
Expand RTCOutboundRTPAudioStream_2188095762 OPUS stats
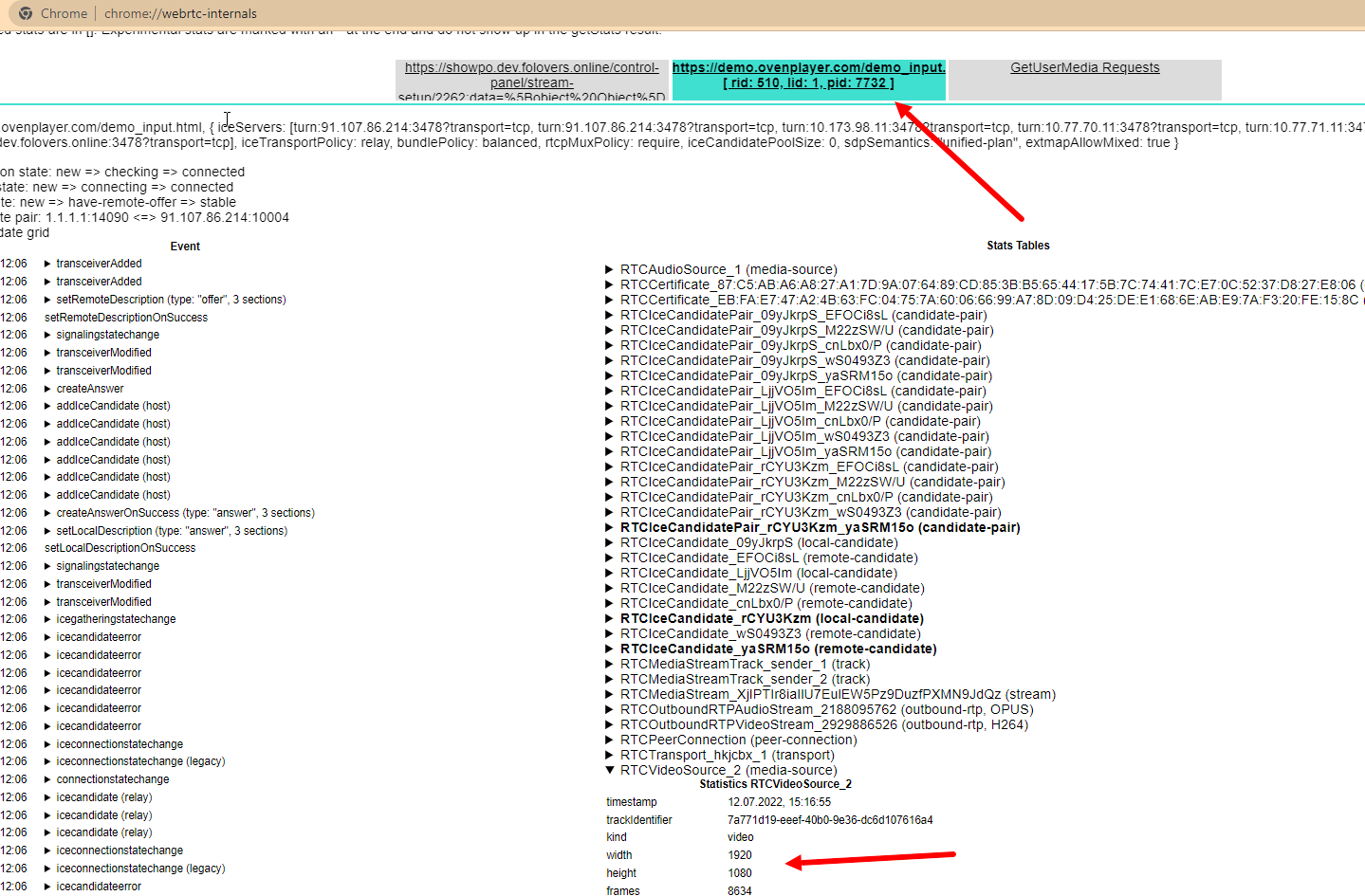tap(611, 708)
